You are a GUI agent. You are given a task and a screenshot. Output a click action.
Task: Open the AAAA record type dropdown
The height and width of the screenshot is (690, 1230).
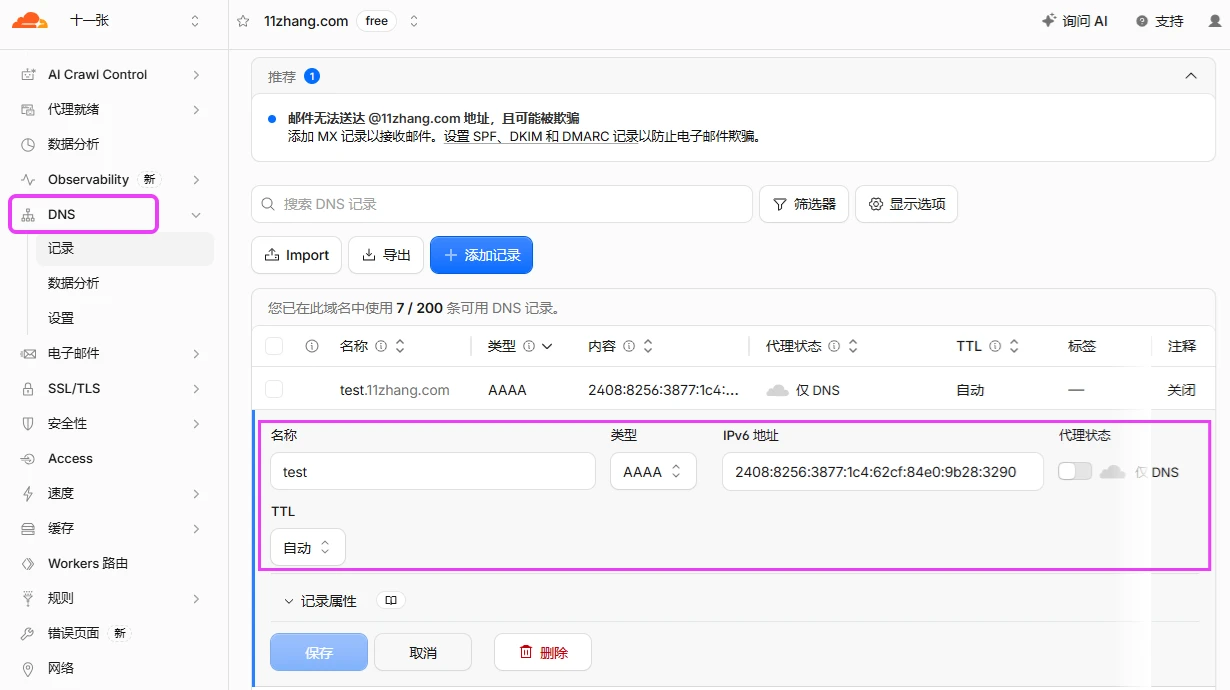653,471
